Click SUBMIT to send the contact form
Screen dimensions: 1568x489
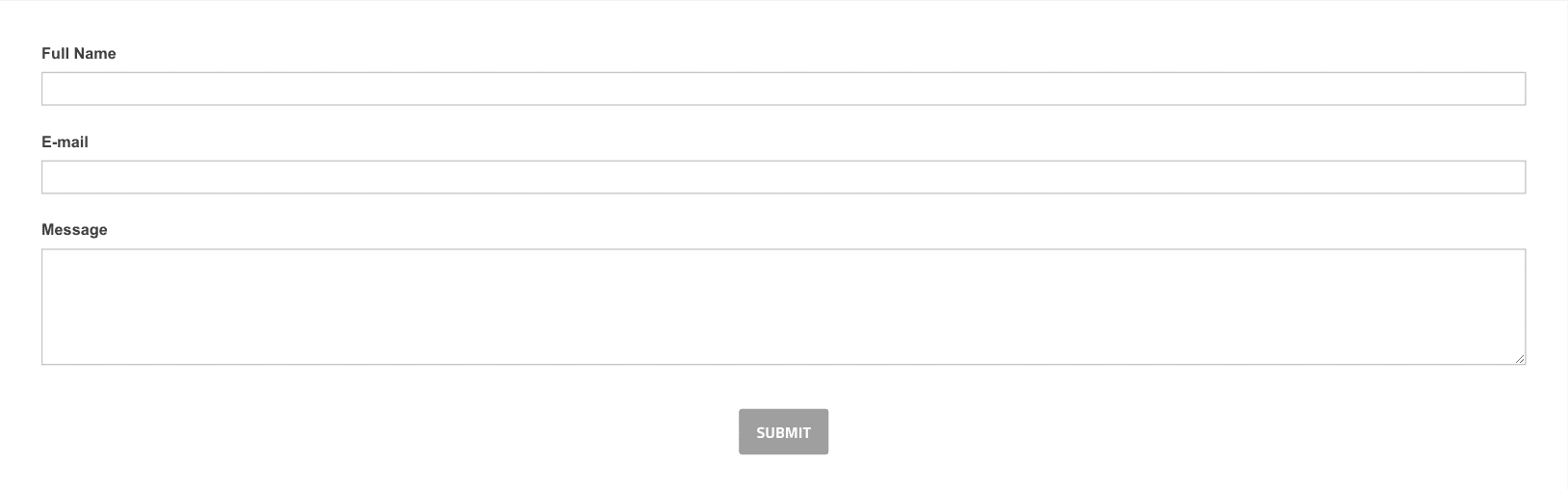(783, 432)
